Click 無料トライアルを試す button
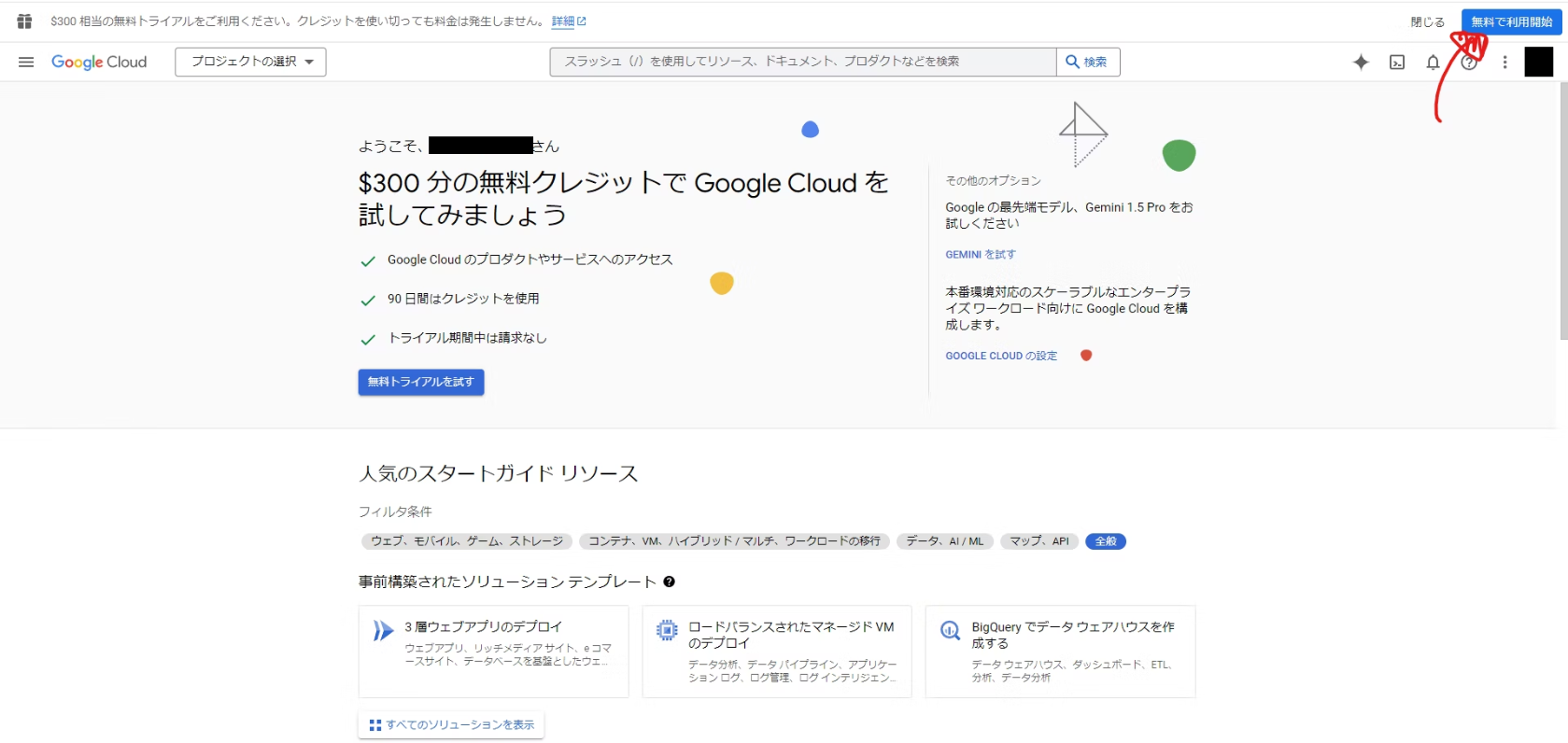Screen dimensions: 1568x743 pos(421,382)
